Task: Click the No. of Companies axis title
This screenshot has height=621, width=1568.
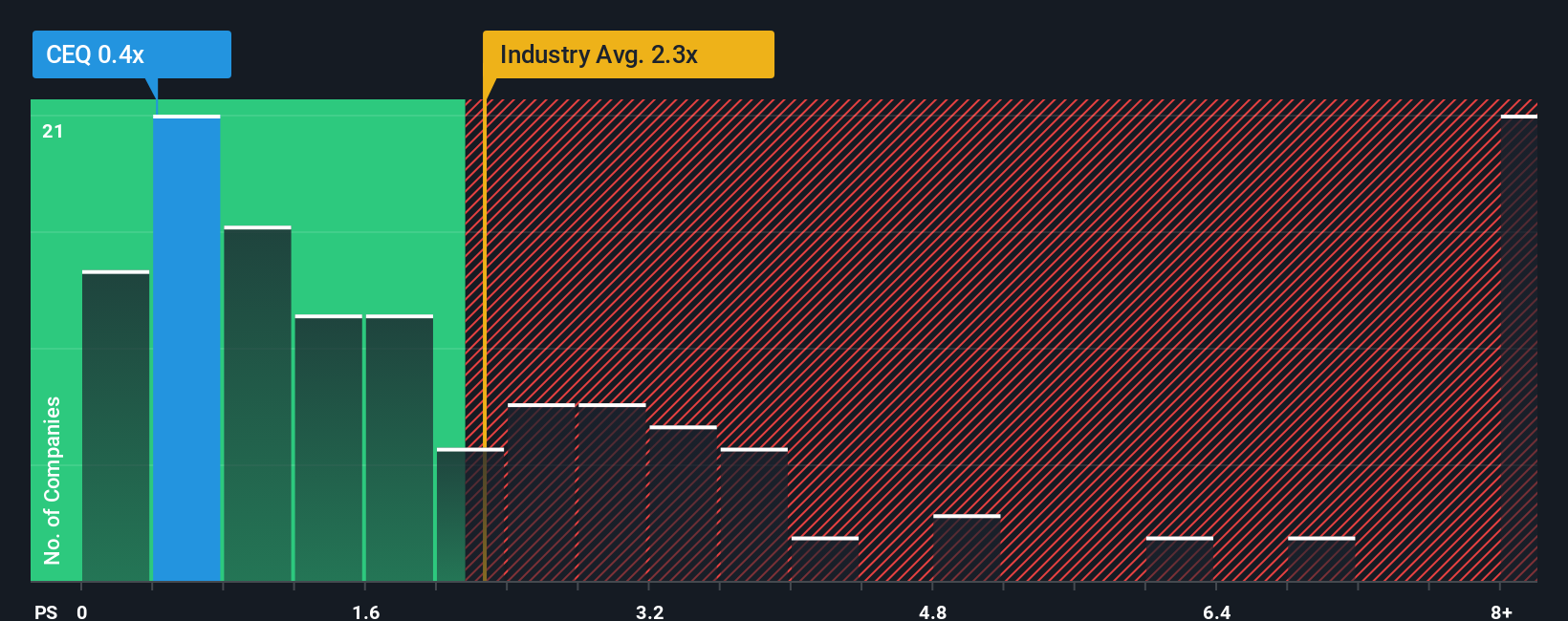Action: tap(53, 480)
